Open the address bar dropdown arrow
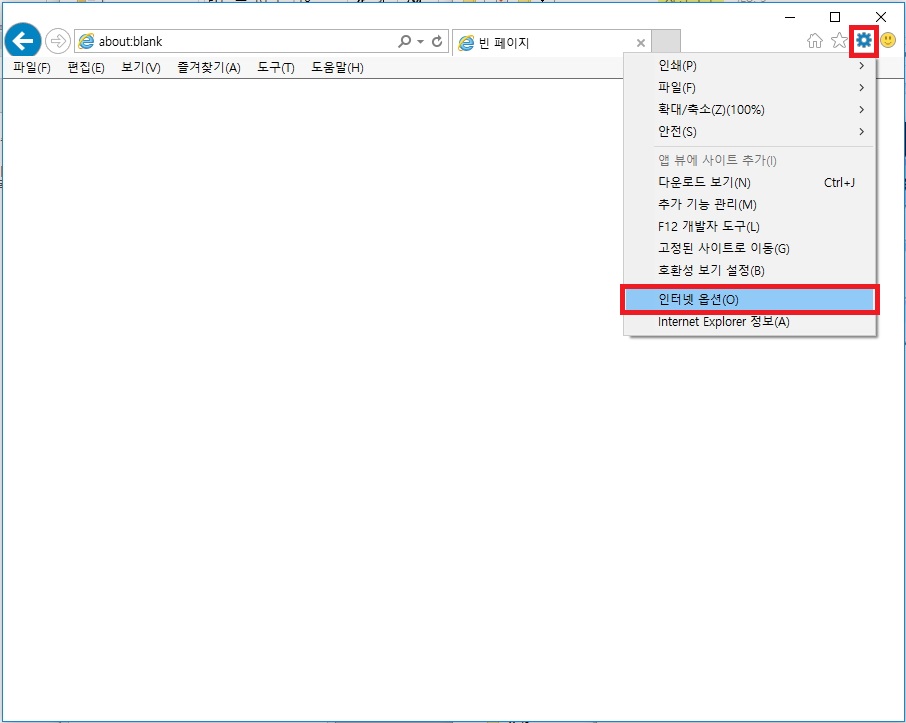 [421, 42]
